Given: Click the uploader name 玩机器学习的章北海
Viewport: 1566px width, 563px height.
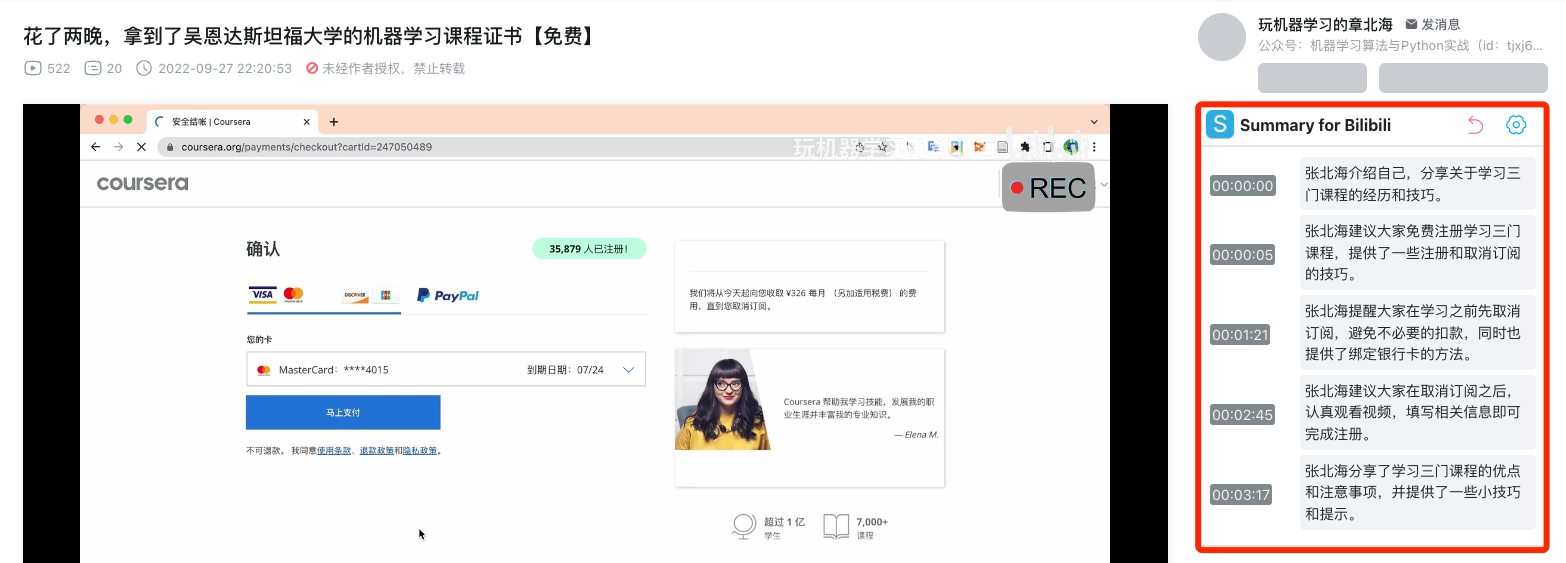Looking at the screenshot, I should (1325, 24).
